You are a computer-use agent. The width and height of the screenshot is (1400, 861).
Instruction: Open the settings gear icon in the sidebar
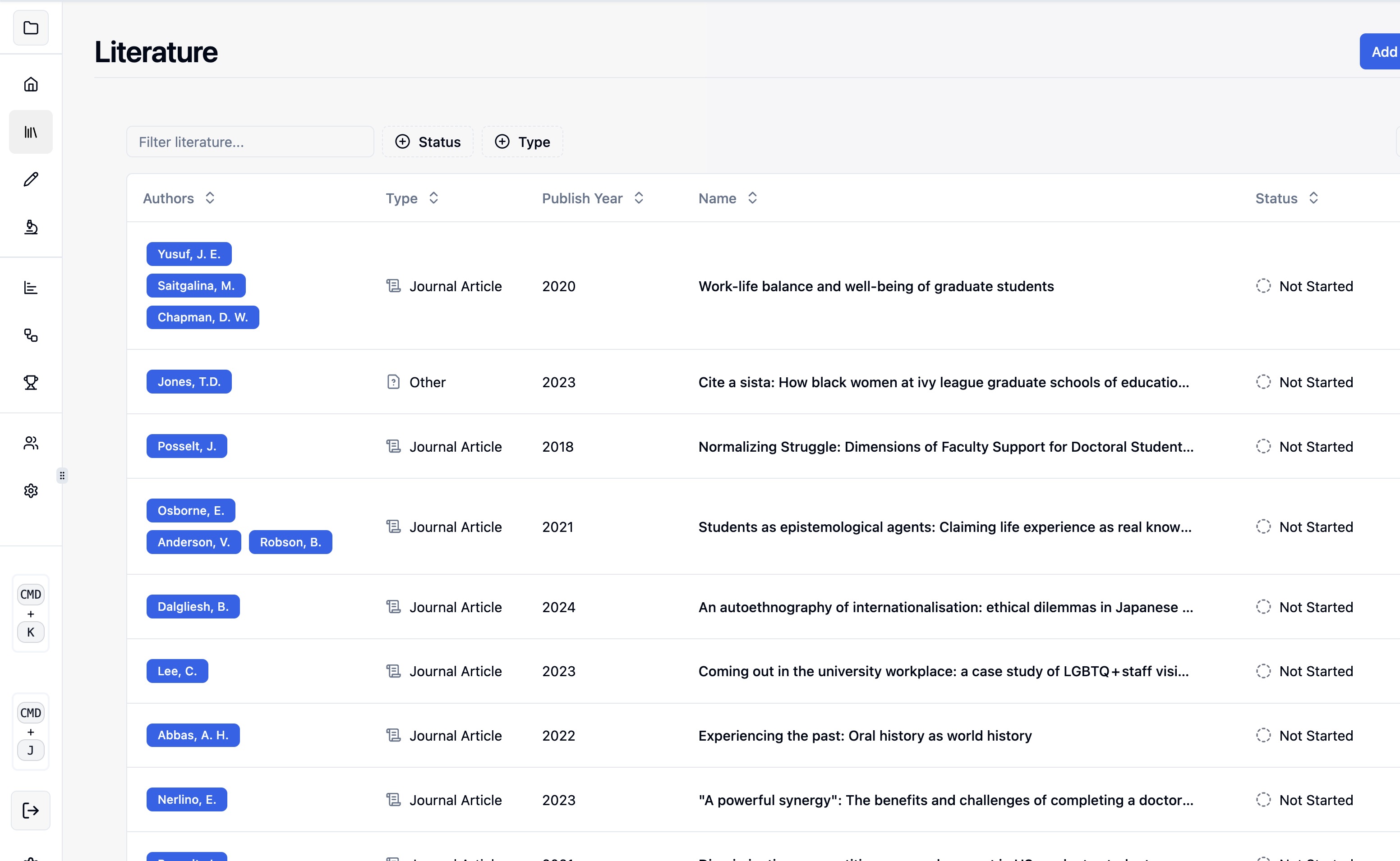coord(31,491)
